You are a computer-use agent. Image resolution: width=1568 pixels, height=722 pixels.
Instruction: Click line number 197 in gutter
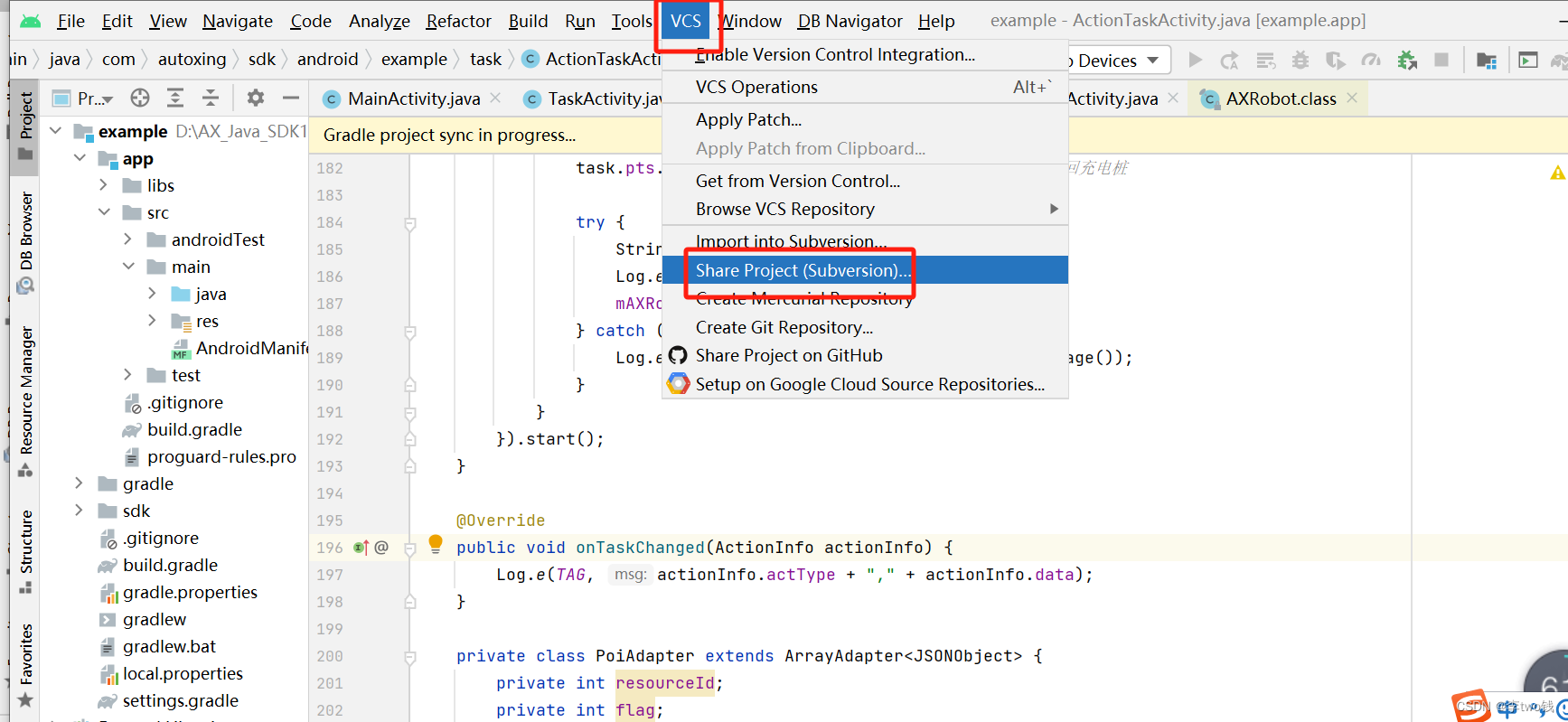pyautogui.click(x=330, y=575)
